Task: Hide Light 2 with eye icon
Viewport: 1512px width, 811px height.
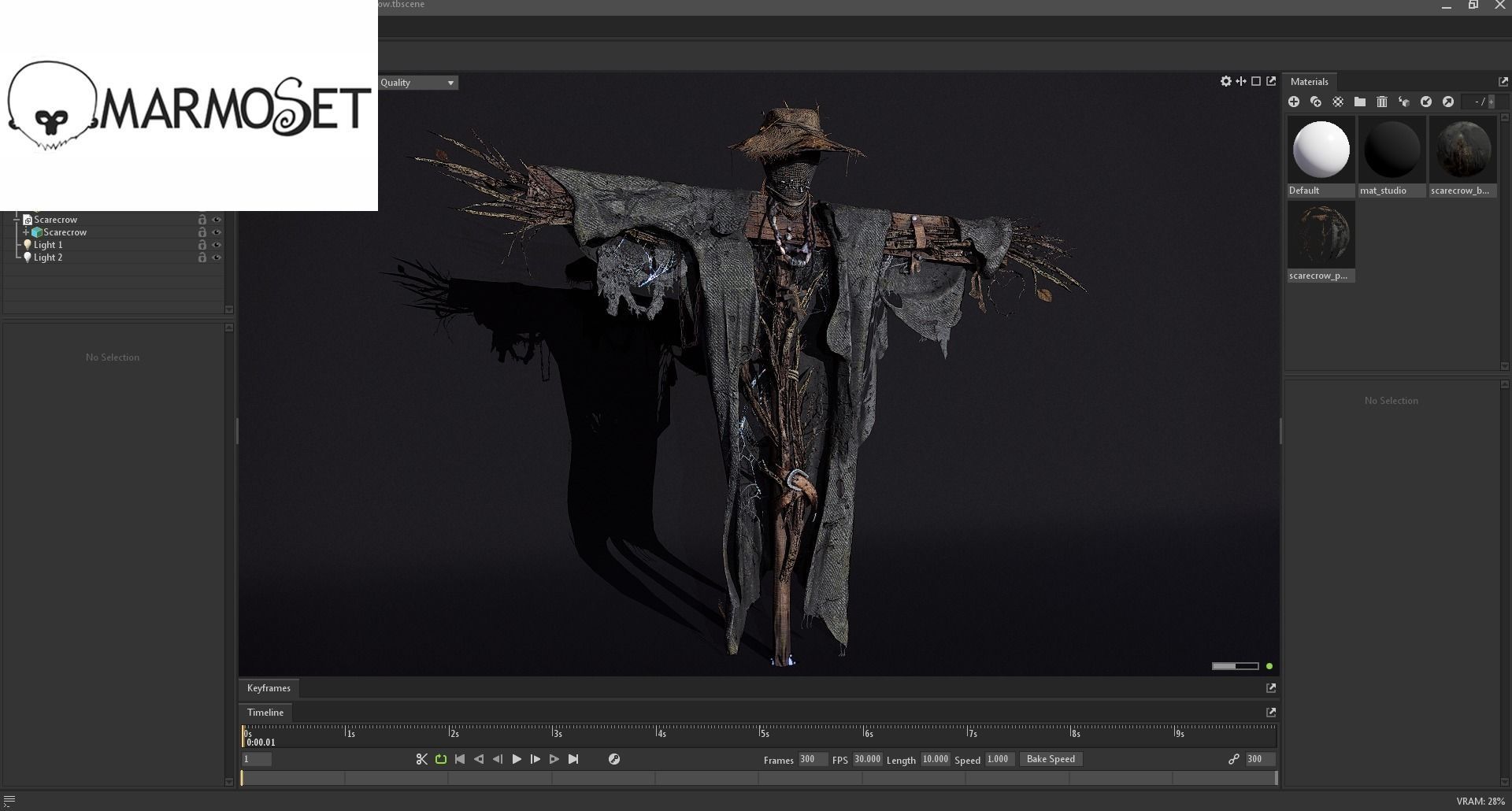Action: (217, 257)
